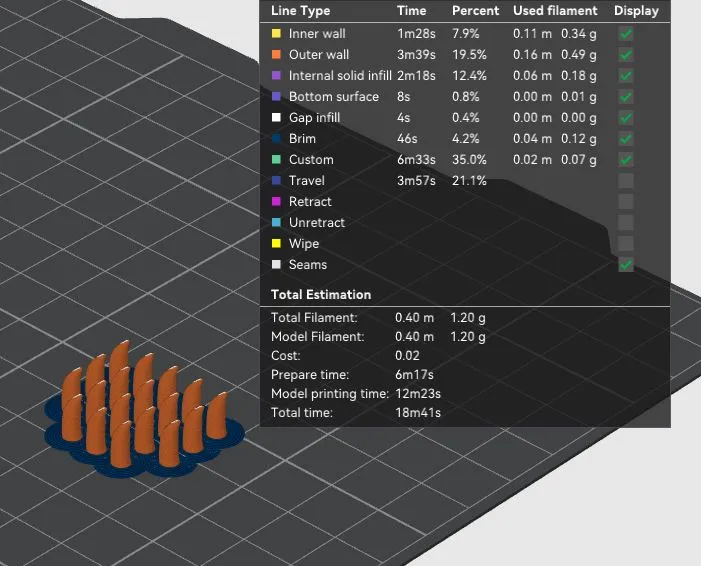The height and width of the screenshot is (566, 701).
Task: Select the Custom row label
Action: (311, 160)
